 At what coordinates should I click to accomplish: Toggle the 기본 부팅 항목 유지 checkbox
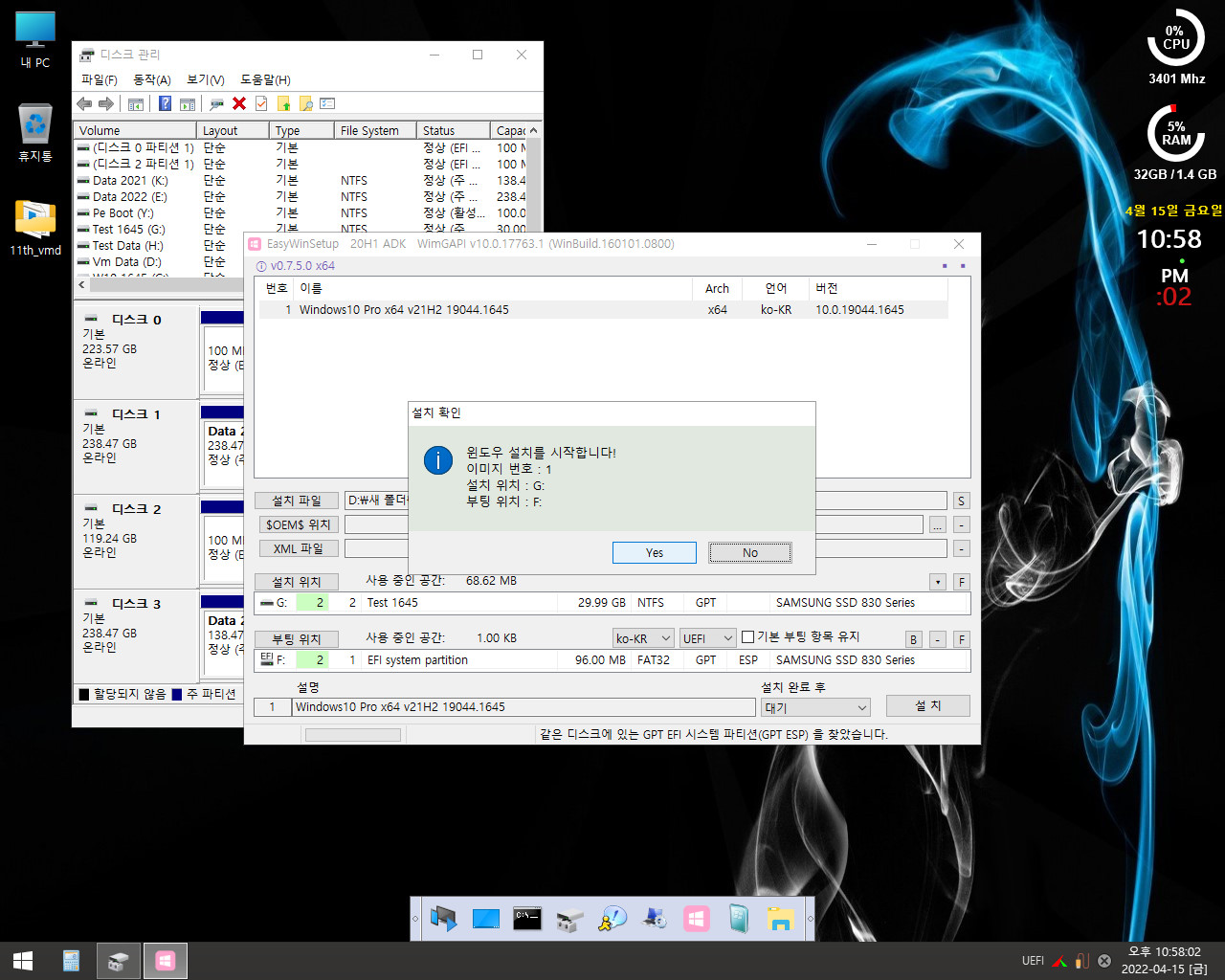coord(748,637)
